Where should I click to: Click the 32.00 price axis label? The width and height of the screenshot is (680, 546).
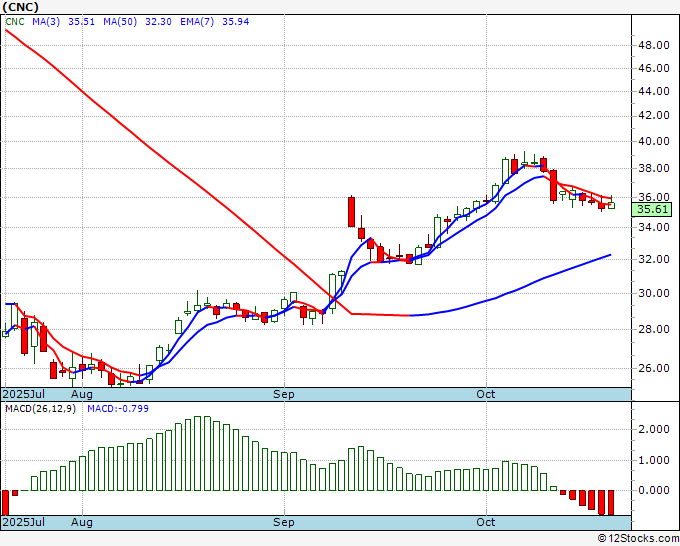click(653, 259)
